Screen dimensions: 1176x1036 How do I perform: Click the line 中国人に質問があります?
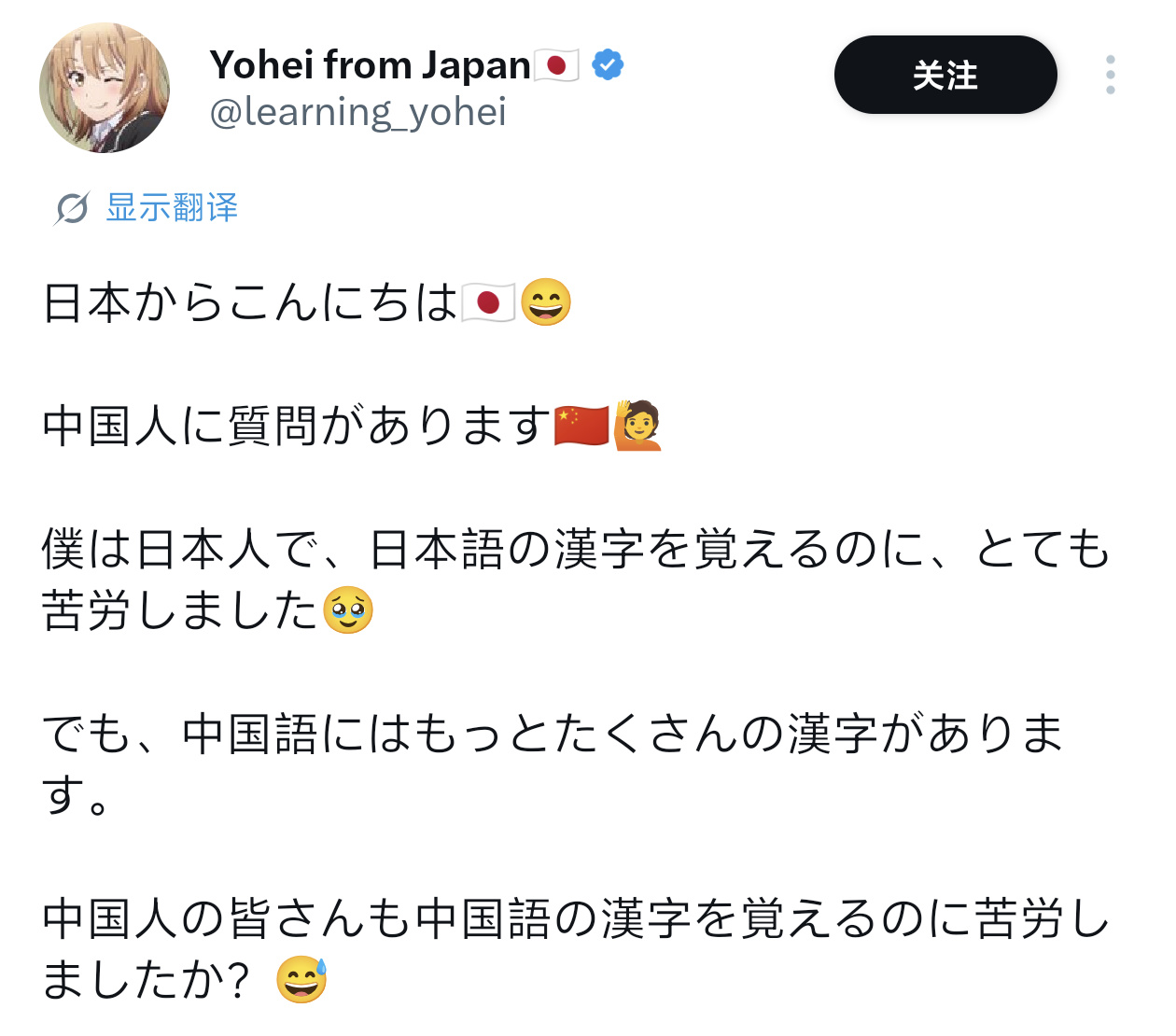(297, 426)
